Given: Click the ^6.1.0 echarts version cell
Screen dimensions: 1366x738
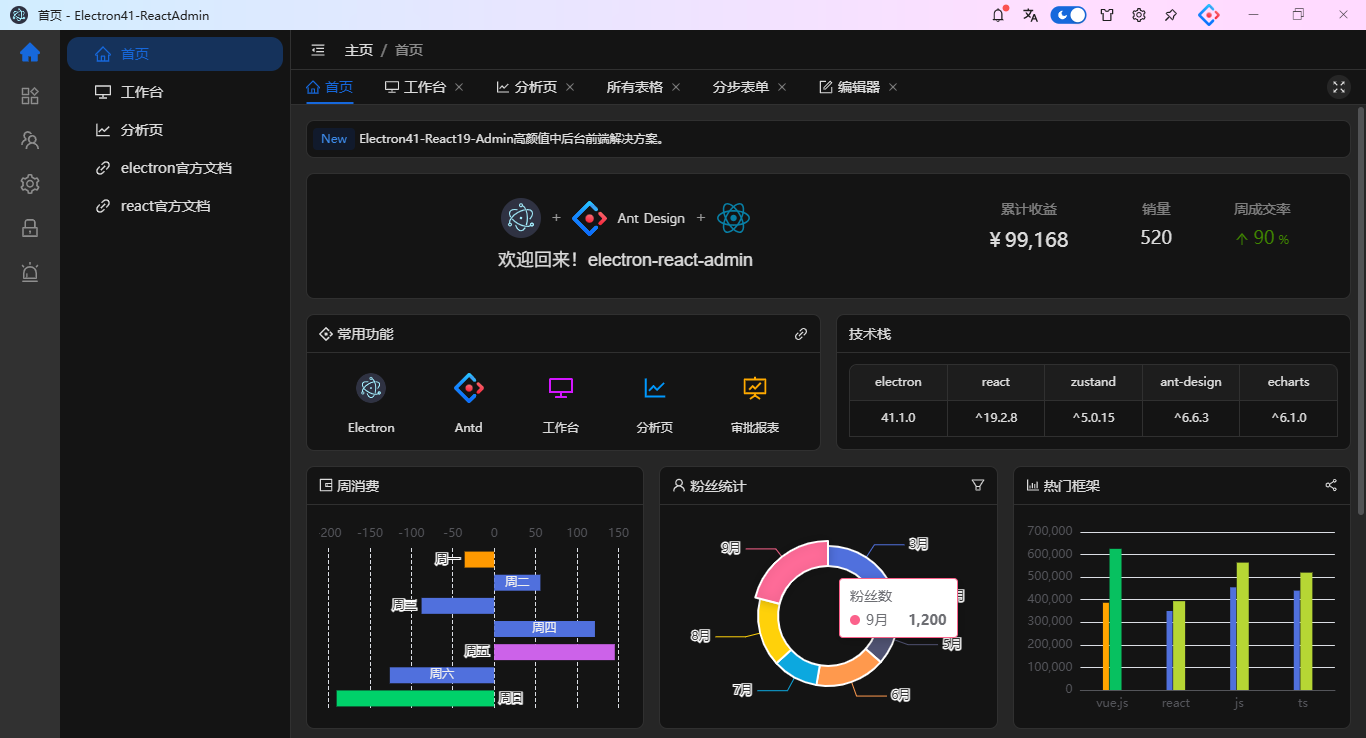Looking at the screenshot, I should click(1289, 418).
